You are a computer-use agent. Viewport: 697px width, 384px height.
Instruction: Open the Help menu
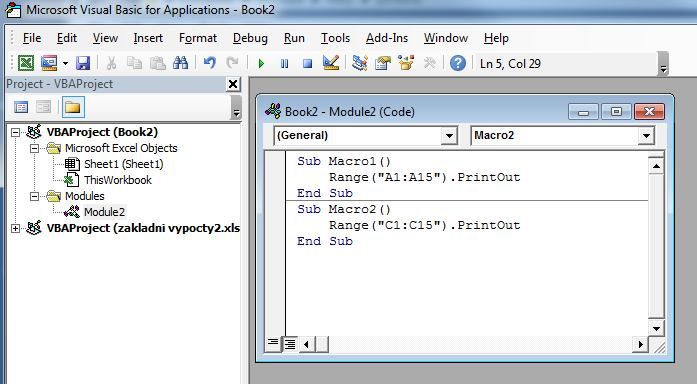[496, 38]
